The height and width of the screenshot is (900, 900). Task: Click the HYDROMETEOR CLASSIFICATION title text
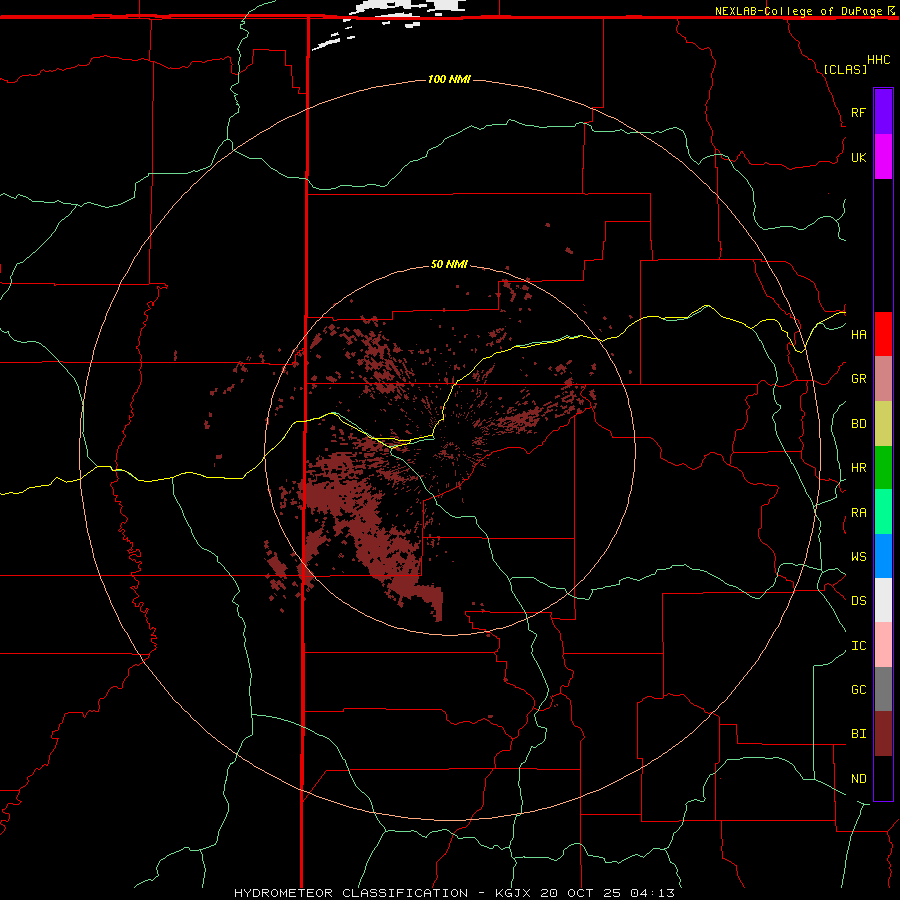pyautogui.click(x=351, y=893)
